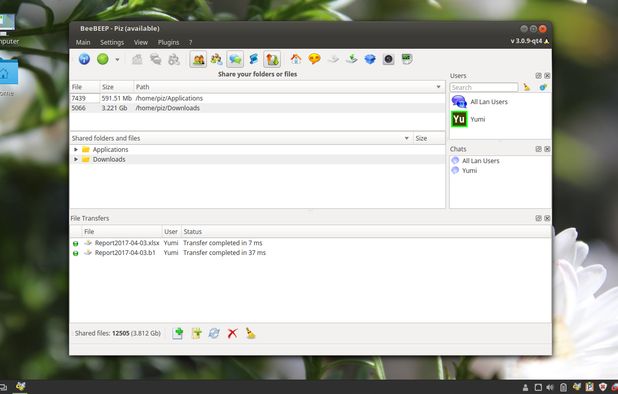The width and height of the screenshot is (618, 394).
Task: Click the orange house home icon
Action: point(296,59)
